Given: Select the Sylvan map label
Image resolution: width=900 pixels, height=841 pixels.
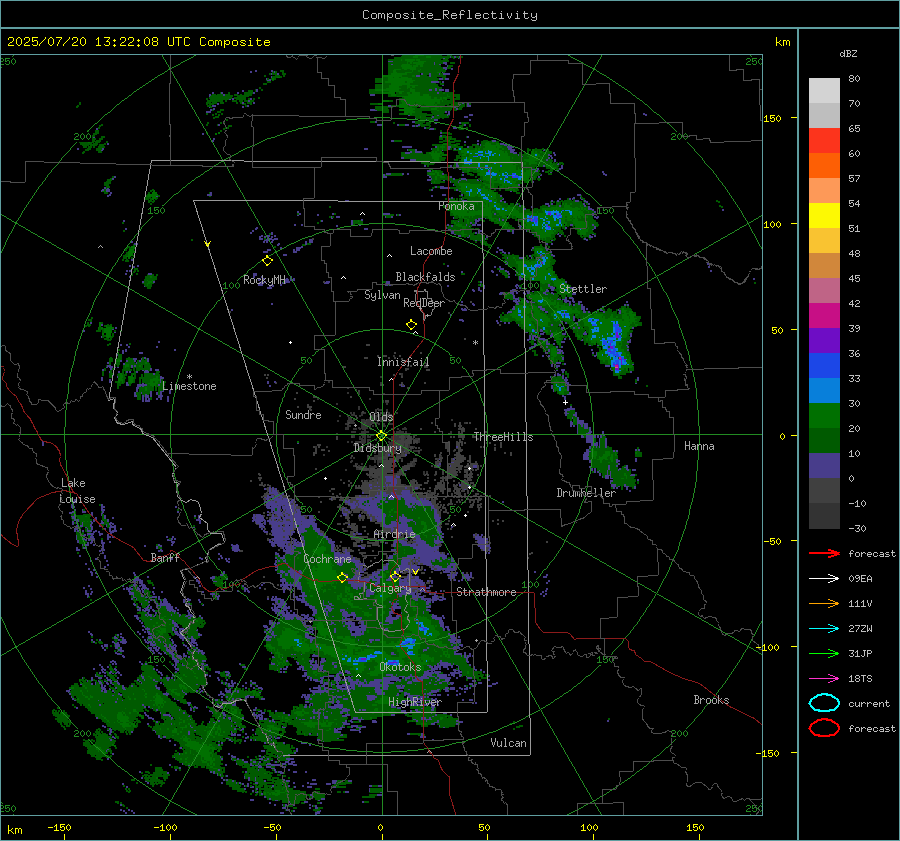Looking at the screenshot, I should (x=382, y=295).
